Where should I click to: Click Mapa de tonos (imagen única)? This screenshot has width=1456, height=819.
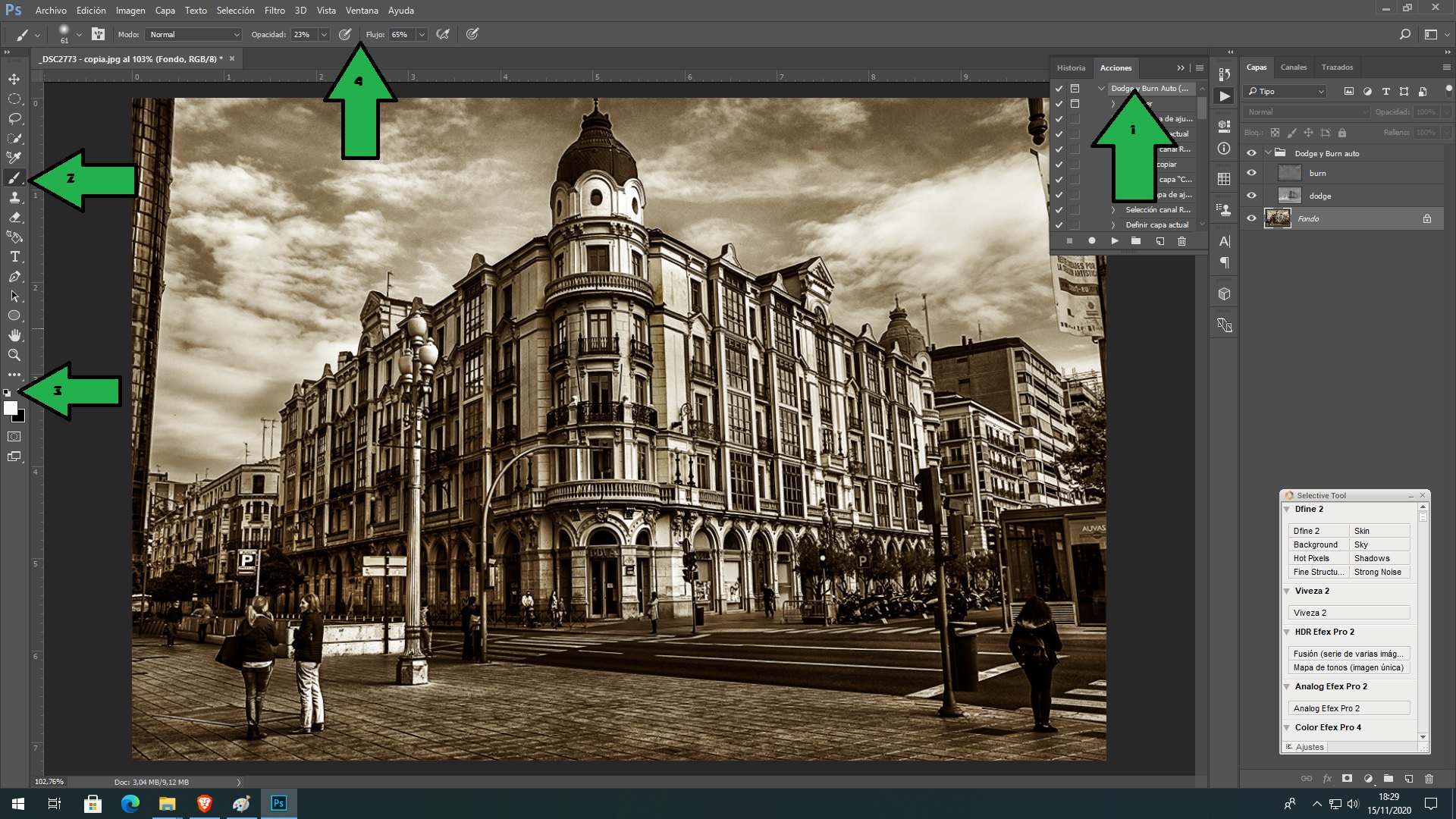(1349, 667)
